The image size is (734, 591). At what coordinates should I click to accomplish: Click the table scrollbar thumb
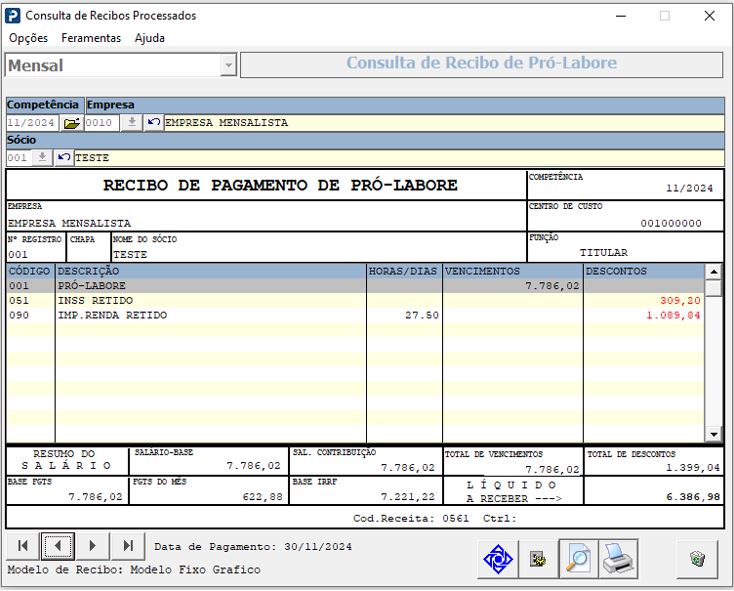click(x=713, y=288)
